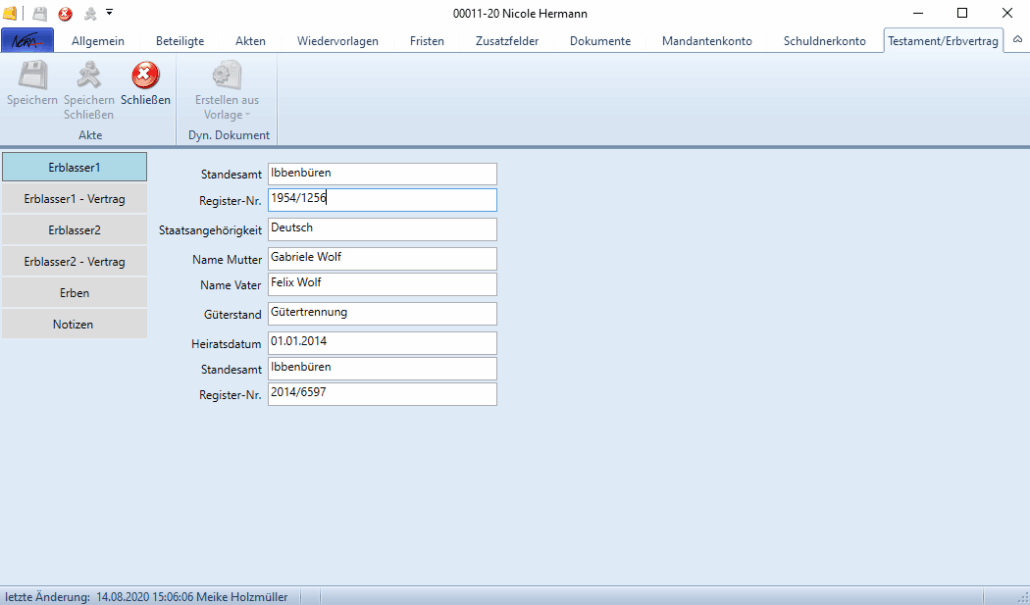Click the Güterstand input field
The height and width of the screenshot is (605, 1030).
pyautogui.click(x=382, y=314)
